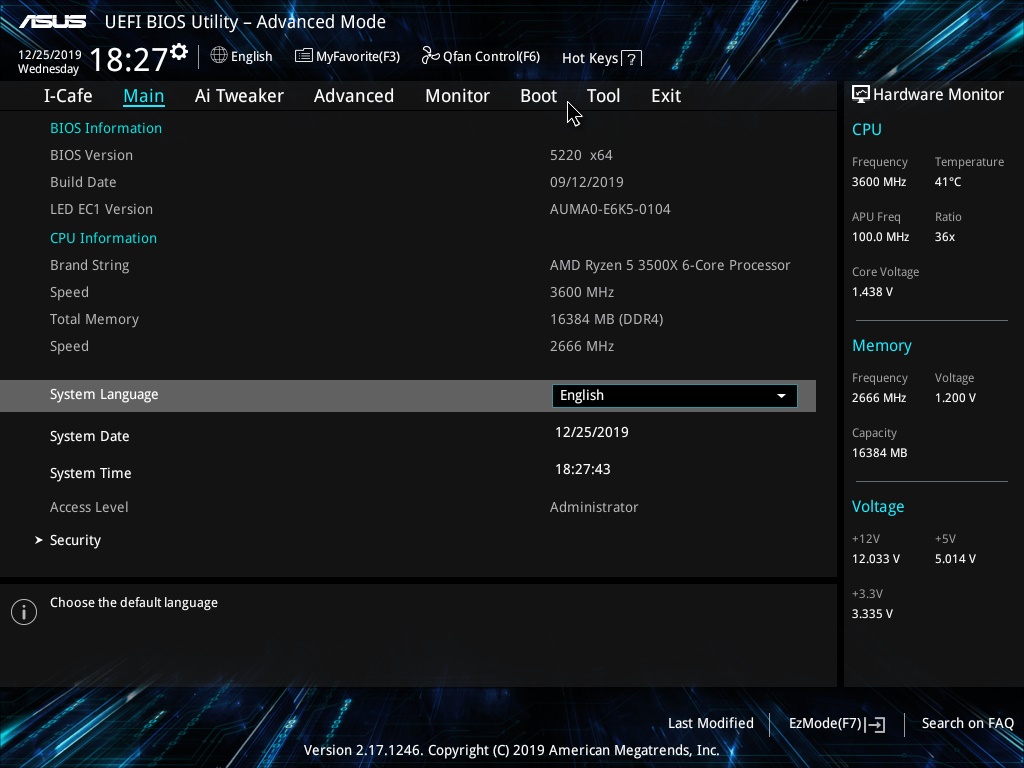
Task: Click the settings gear beside the clock
Action: click(179, 52)
